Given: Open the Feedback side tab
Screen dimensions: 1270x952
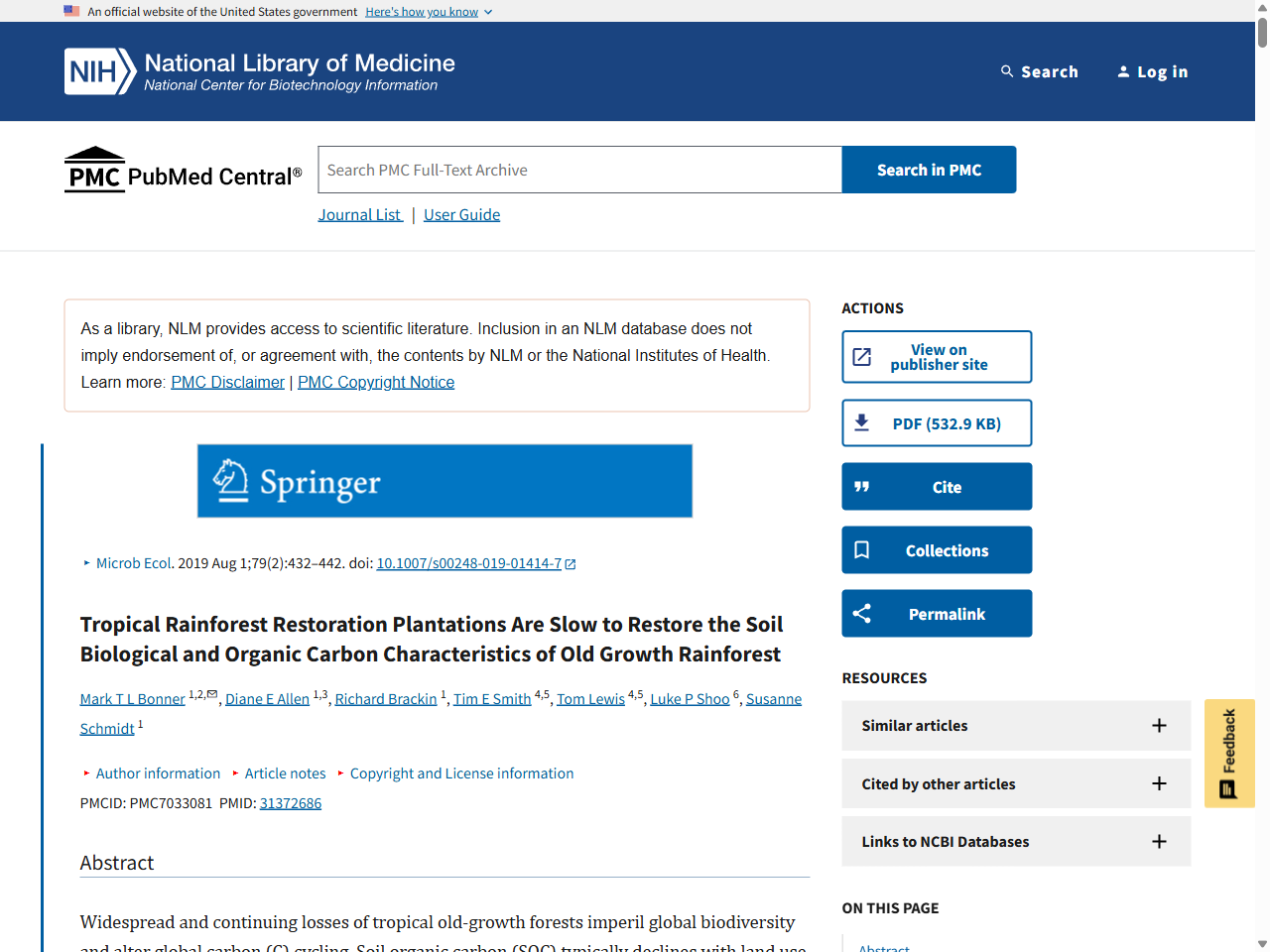Looking at the screenshot, I should (x=1229, y=754).
